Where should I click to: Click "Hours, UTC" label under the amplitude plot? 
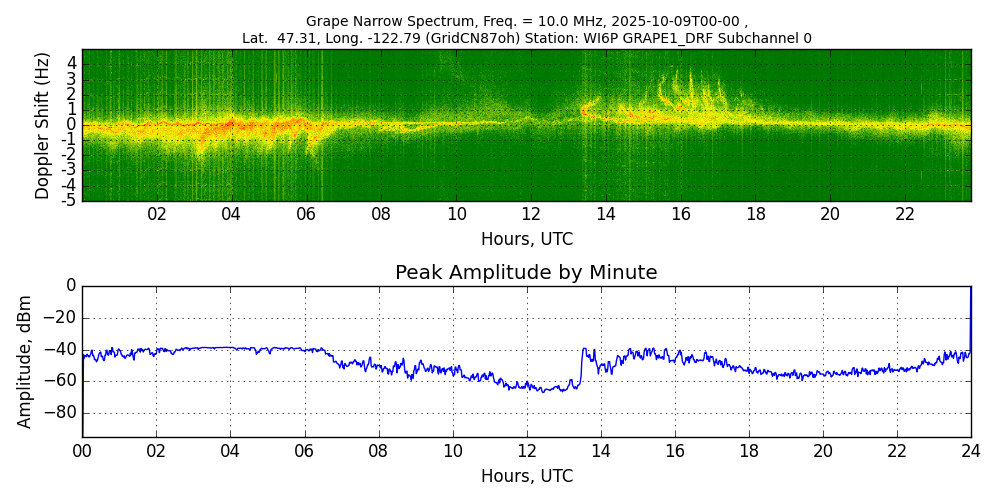pos(526,476)
